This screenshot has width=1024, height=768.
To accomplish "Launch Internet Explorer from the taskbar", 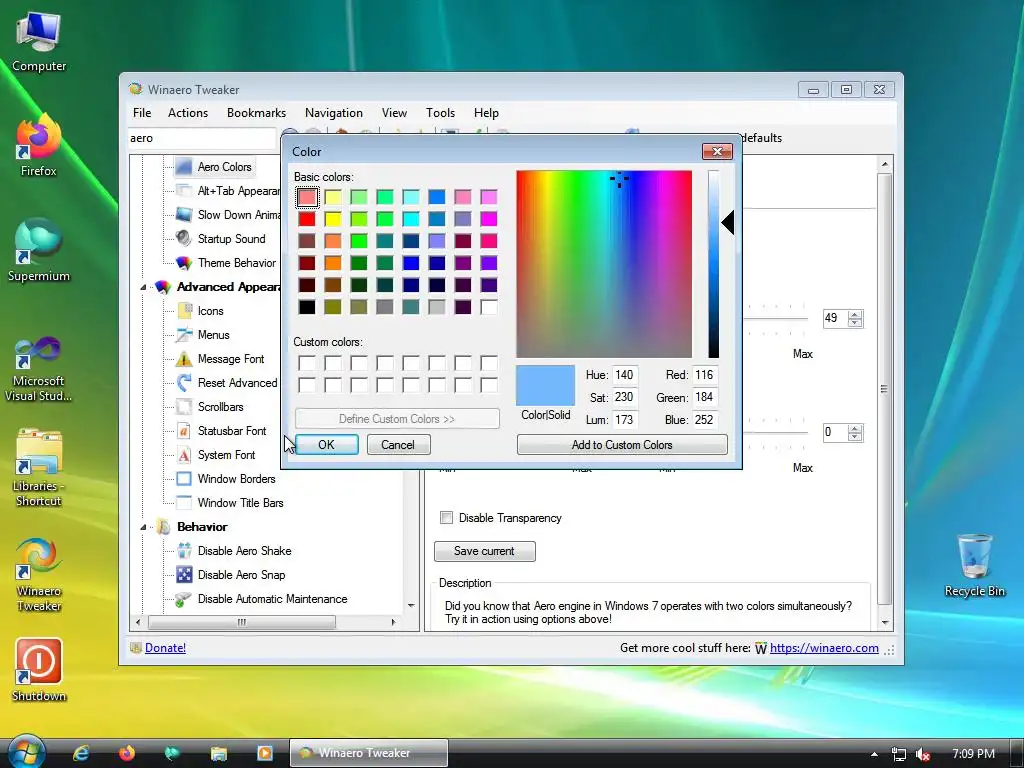I will [81, 753].
